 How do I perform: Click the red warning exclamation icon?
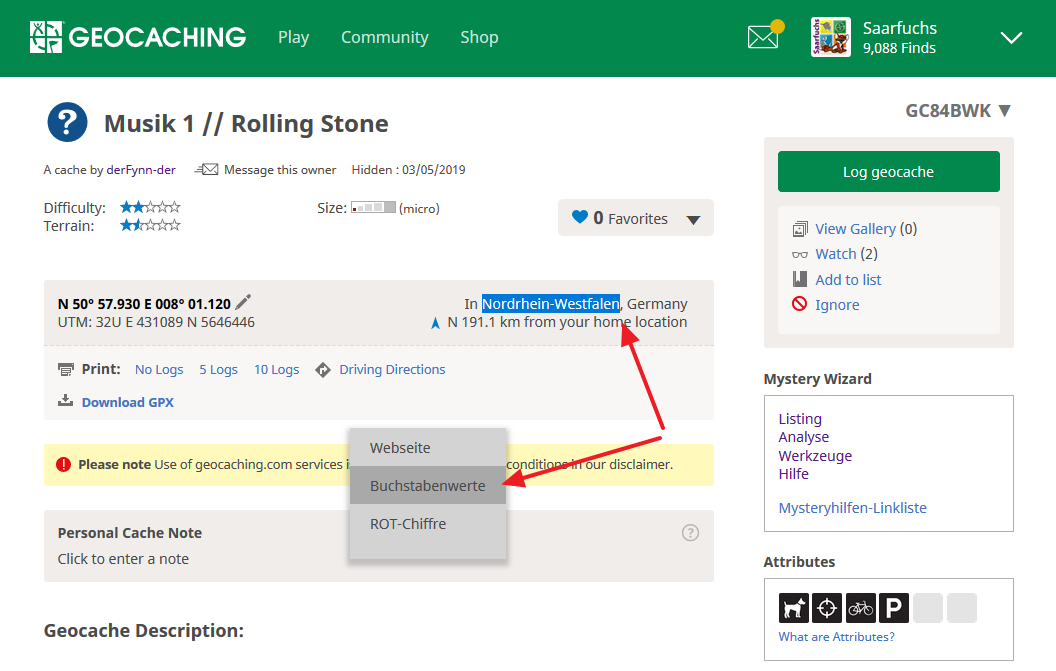click(63, 464)
